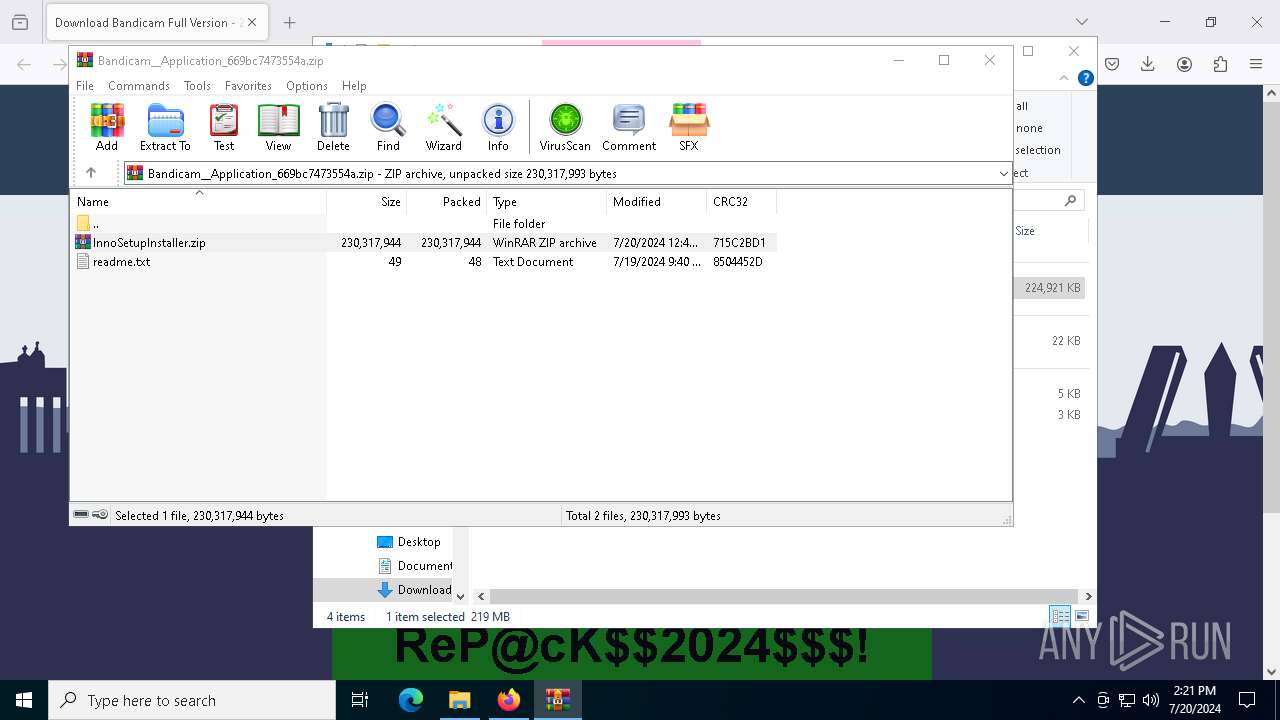Click the Explorer horizontal scrollbar
This screenshot has height=720, width=1280.
click(x=784, y=596)
